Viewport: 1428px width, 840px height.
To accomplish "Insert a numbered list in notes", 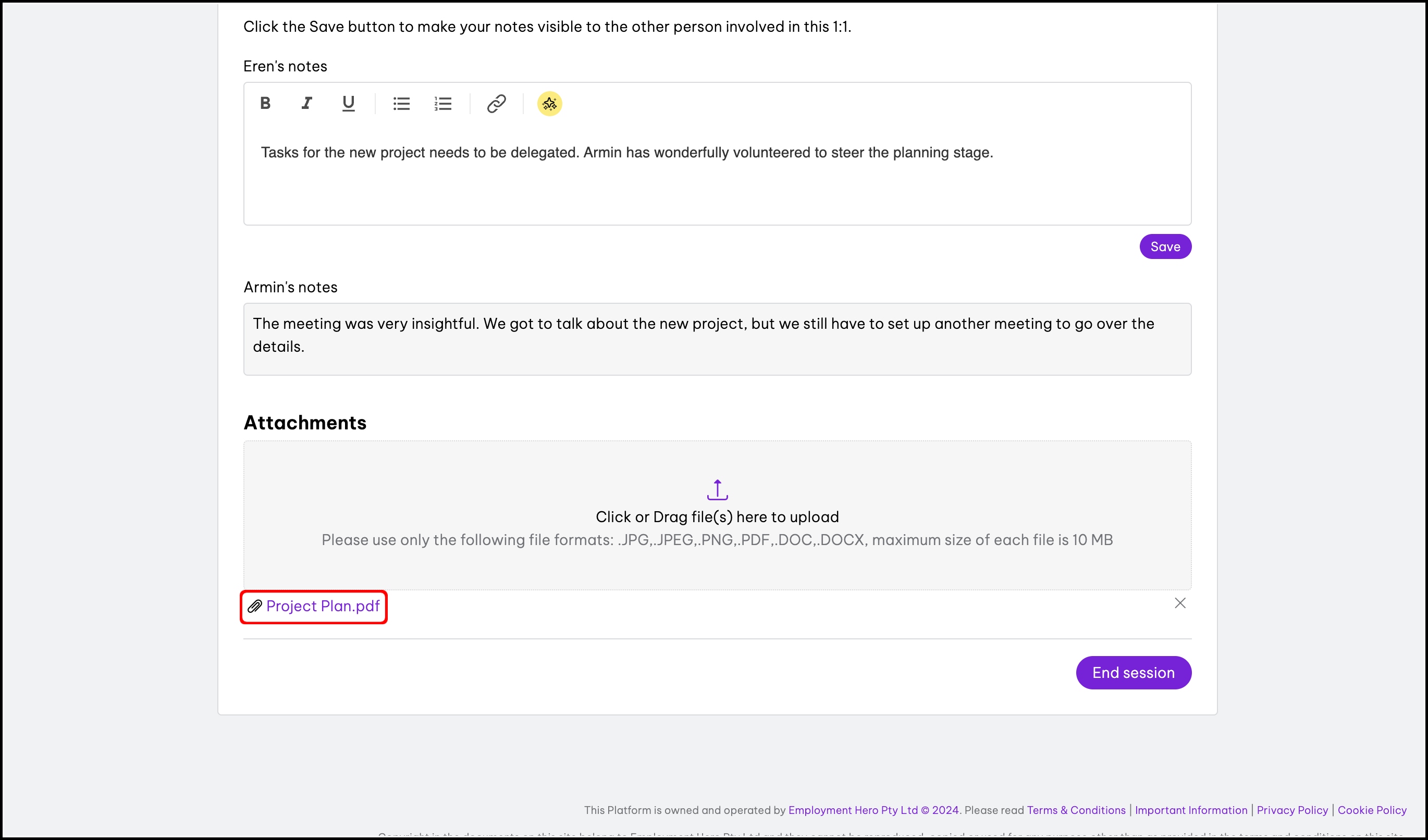I will pos(442,104).
